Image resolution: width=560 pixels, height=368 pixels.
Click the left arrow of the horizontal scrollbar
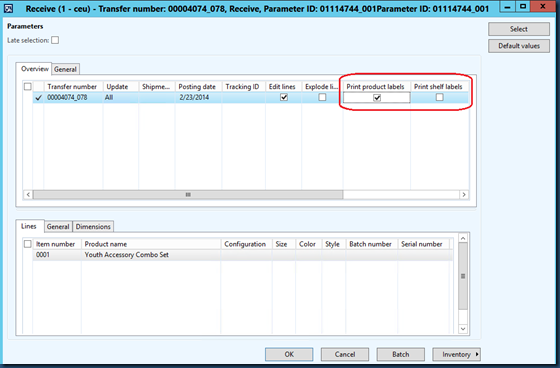pos(28,195)
